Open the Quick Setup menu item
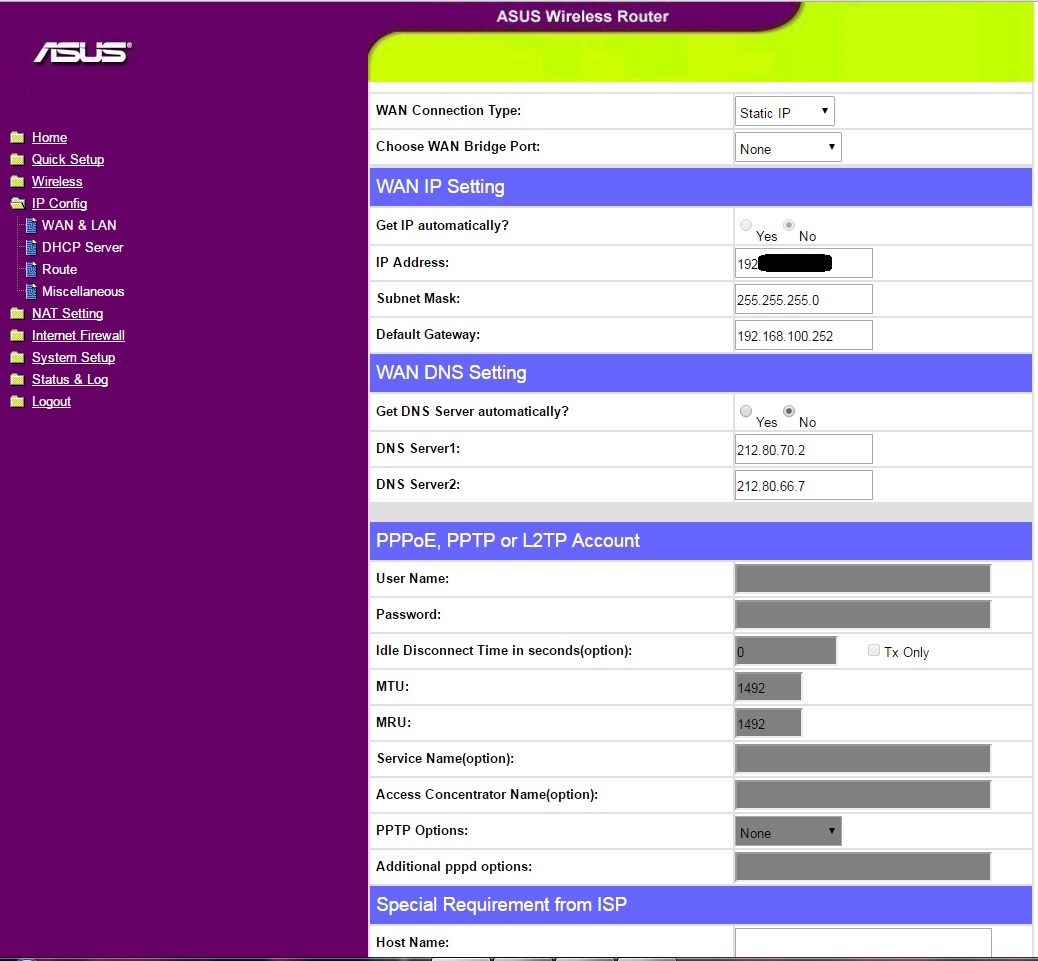This screenshot has height=961, width=1038. pyautogui.click(x=68, y=160)
